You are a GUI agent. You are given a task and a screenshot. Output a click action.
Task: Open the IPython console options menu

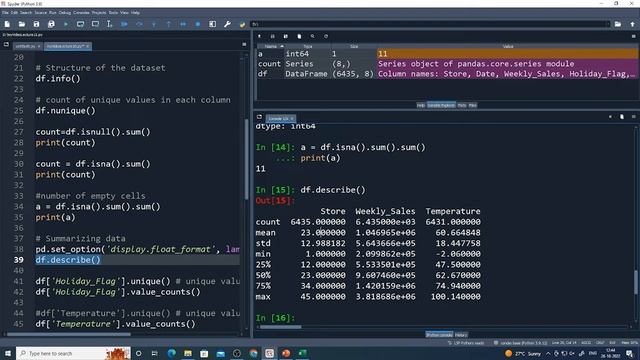tap(633, 117)
